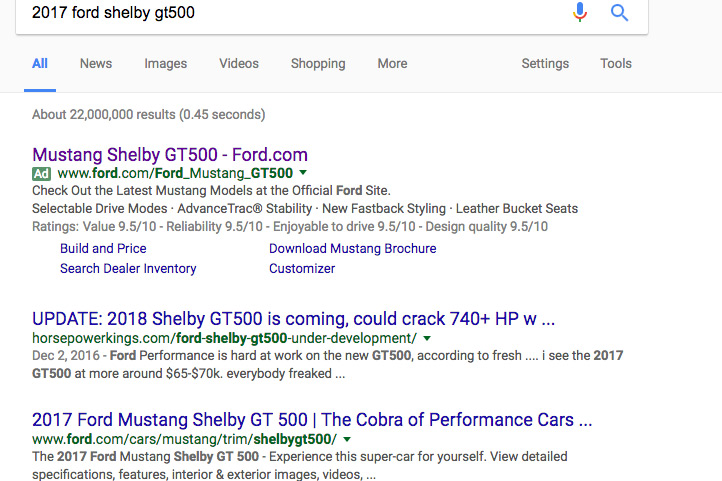Open dropdown arrow beside horsepowerkings.com URL

pos(415,339)
